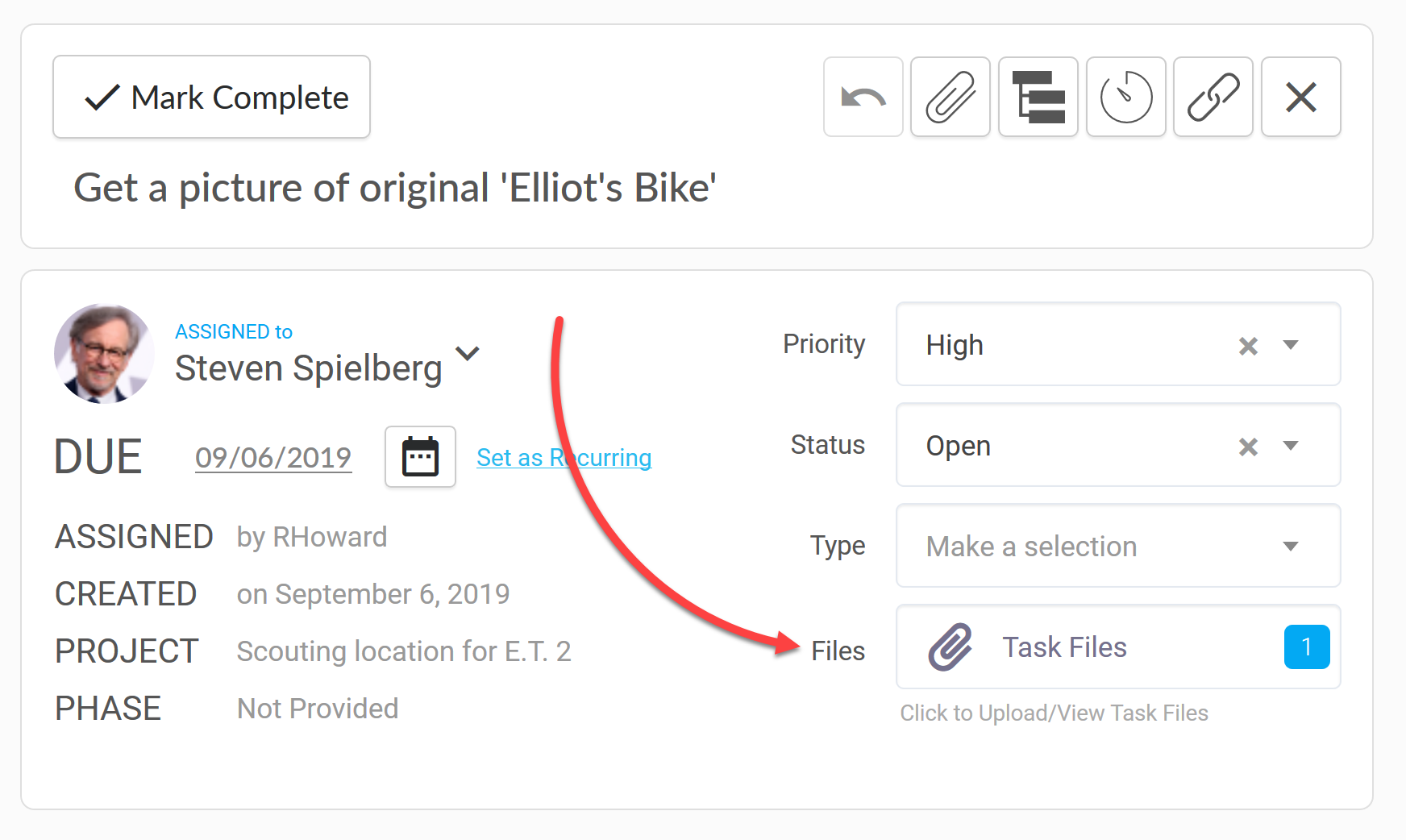Screen dimensions: 1406x840
Task: Expand the Type selection dropdown
Action: point(1118,546)
